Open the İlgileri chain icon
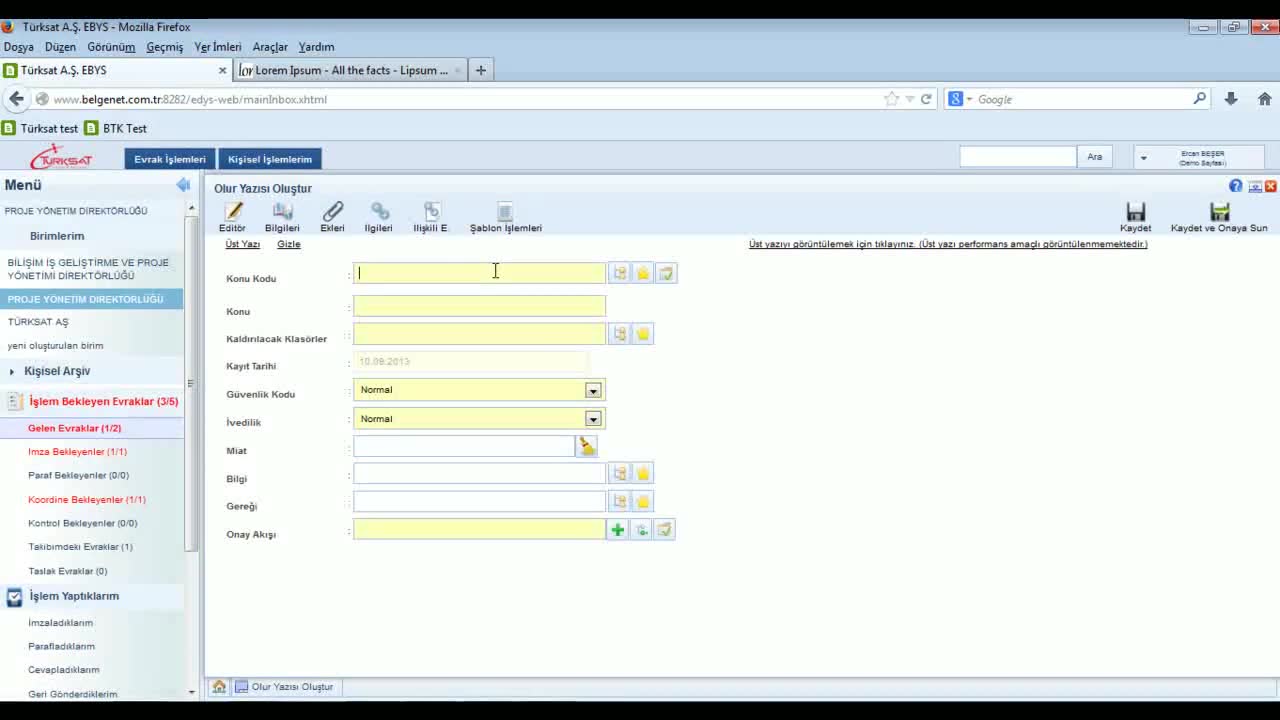Viewport: 1280px width, 720px height. [379, 212]
